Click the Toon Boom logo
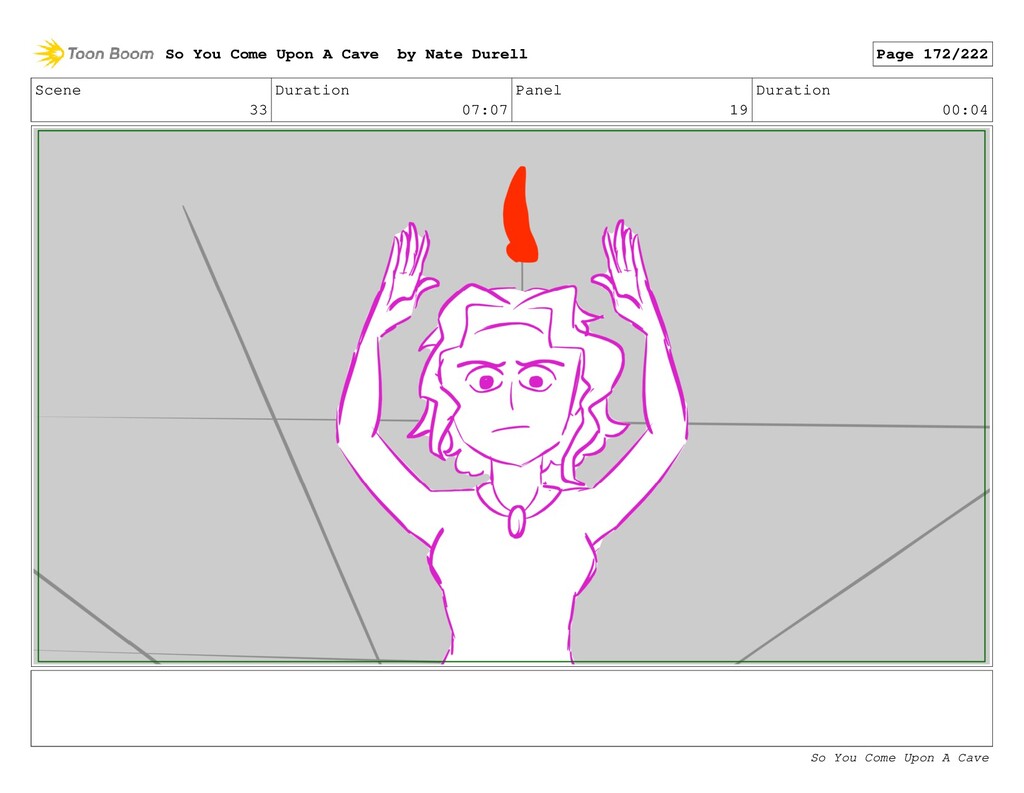This screenshot has height=793, width=1024. (94, 54)
